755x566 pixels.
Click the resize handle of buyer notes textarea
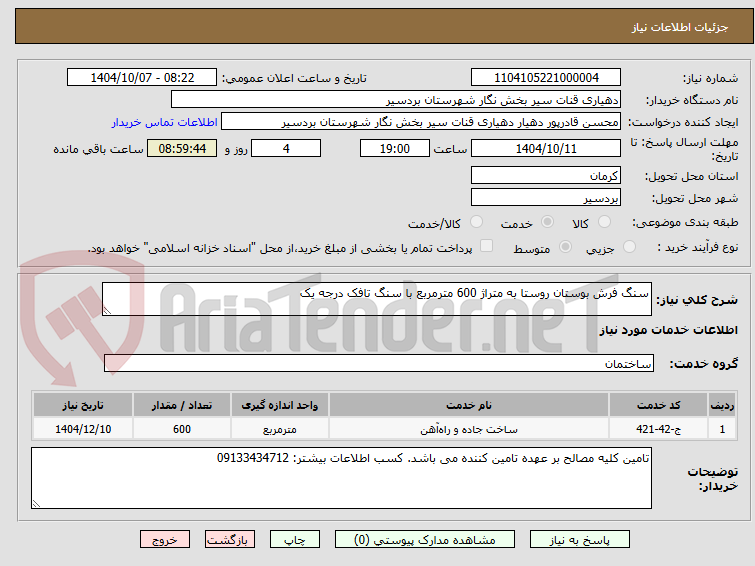pos(36,503)
